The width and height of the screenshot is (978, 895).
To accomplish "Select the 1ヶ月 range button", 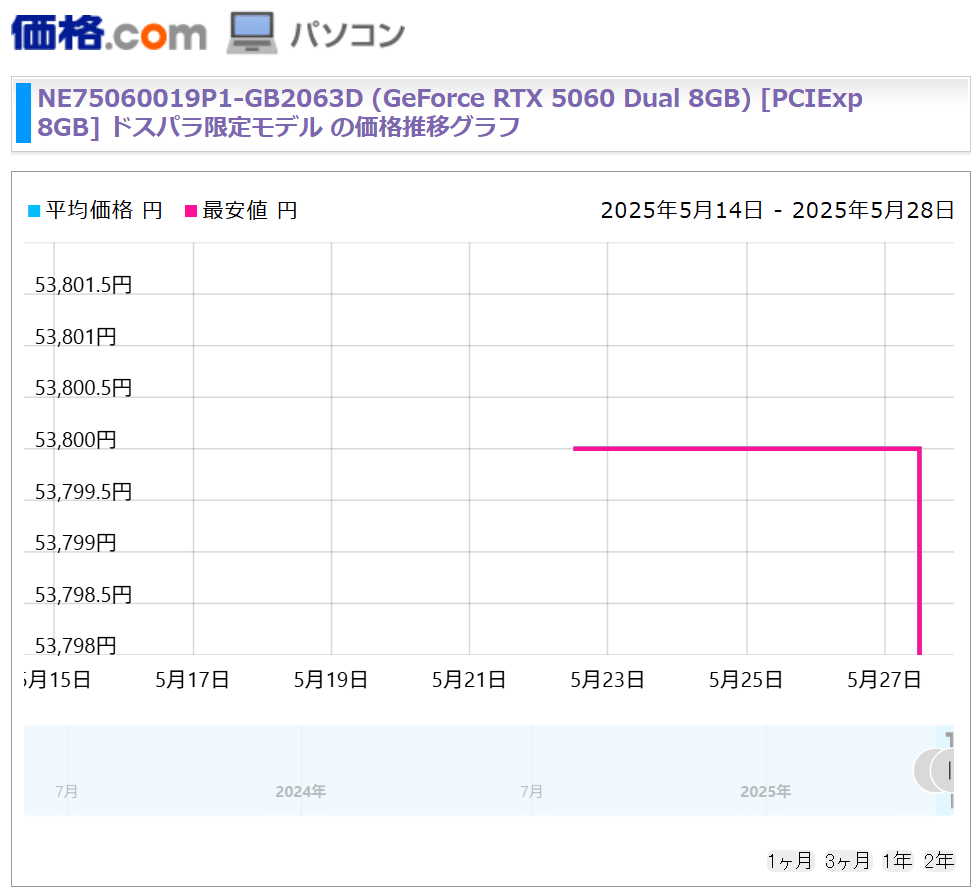I will [790, 861].
